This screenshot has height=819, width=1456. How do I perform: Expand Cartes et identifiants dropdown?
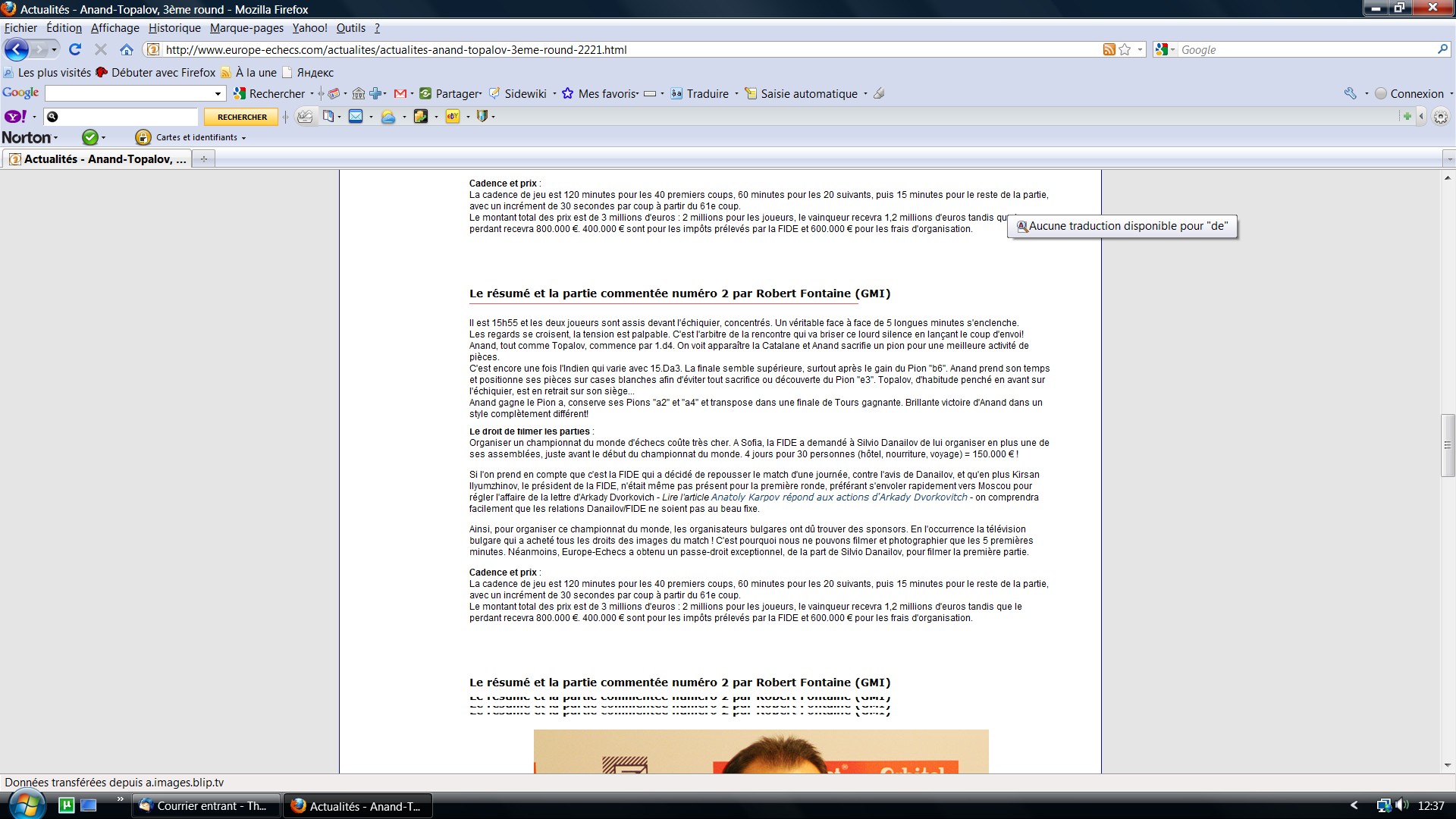[x=243, y=138]
